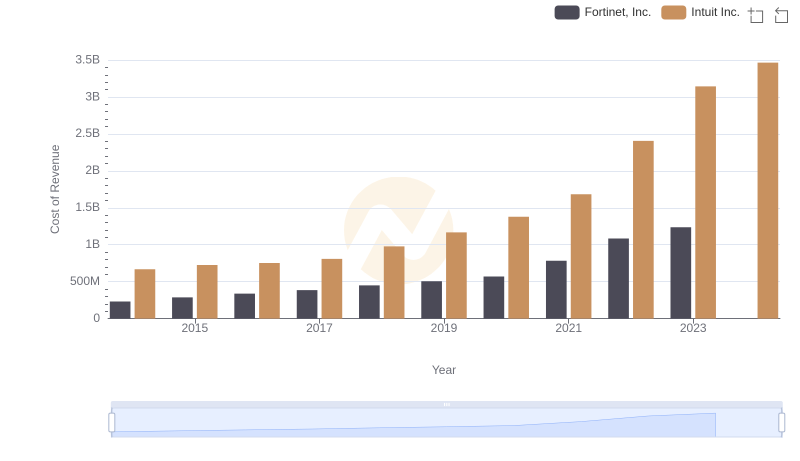The height and width of the screenshot is (461, 800).
Task: Toggle Fortinet, Inc. series in legend
Action: (x=603, y=12)
